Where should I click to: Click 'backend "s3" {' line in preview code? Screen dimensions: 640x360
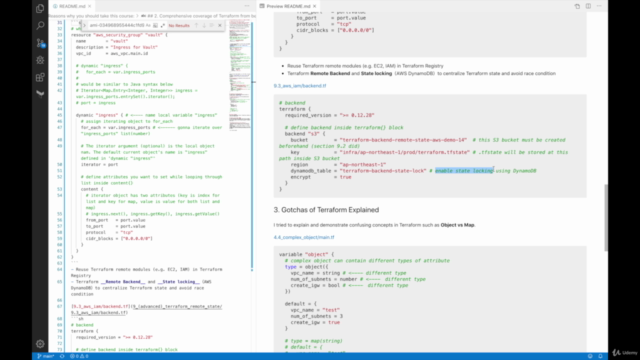pyautogui.click(x=305, y=133)
